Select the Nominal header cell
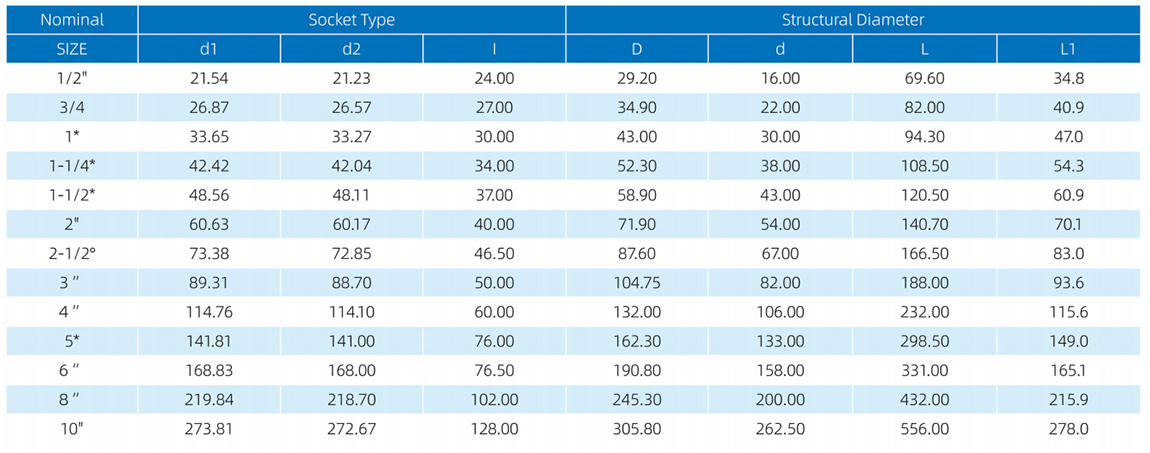 click(72, 20)
